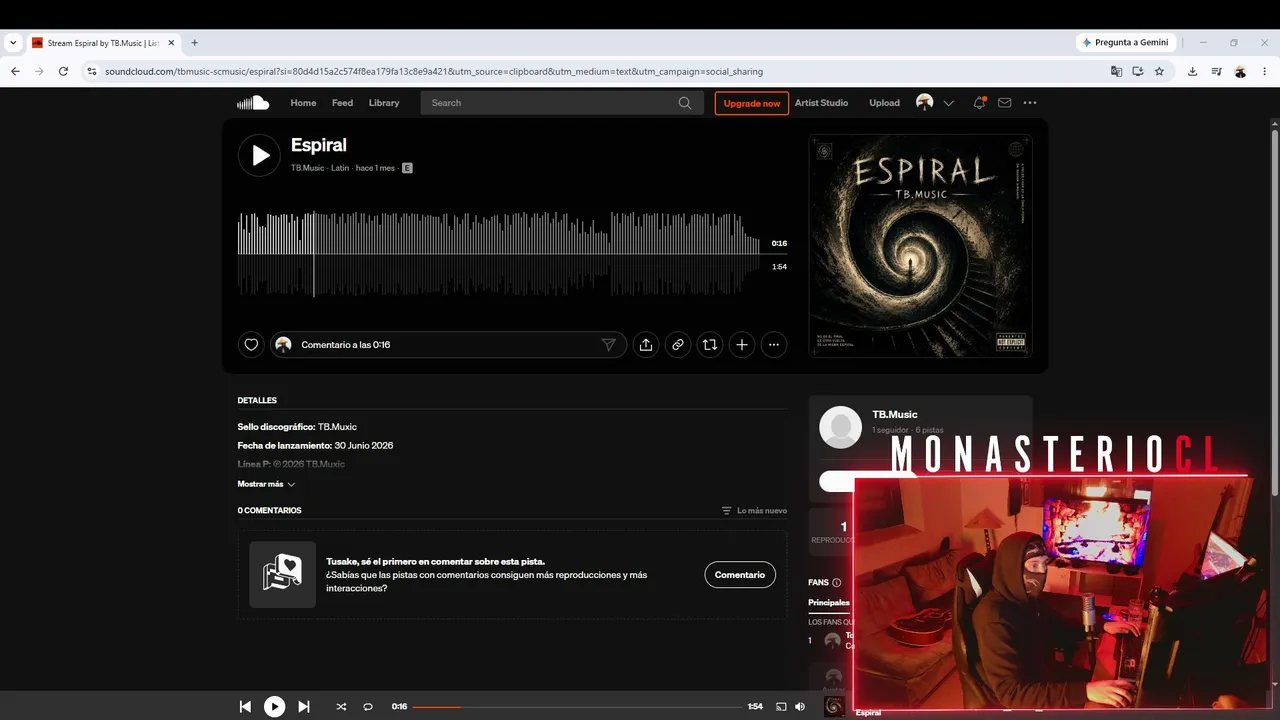Go to the Upload page
Screen dimensions: 1280x720
tap(884, 103)
